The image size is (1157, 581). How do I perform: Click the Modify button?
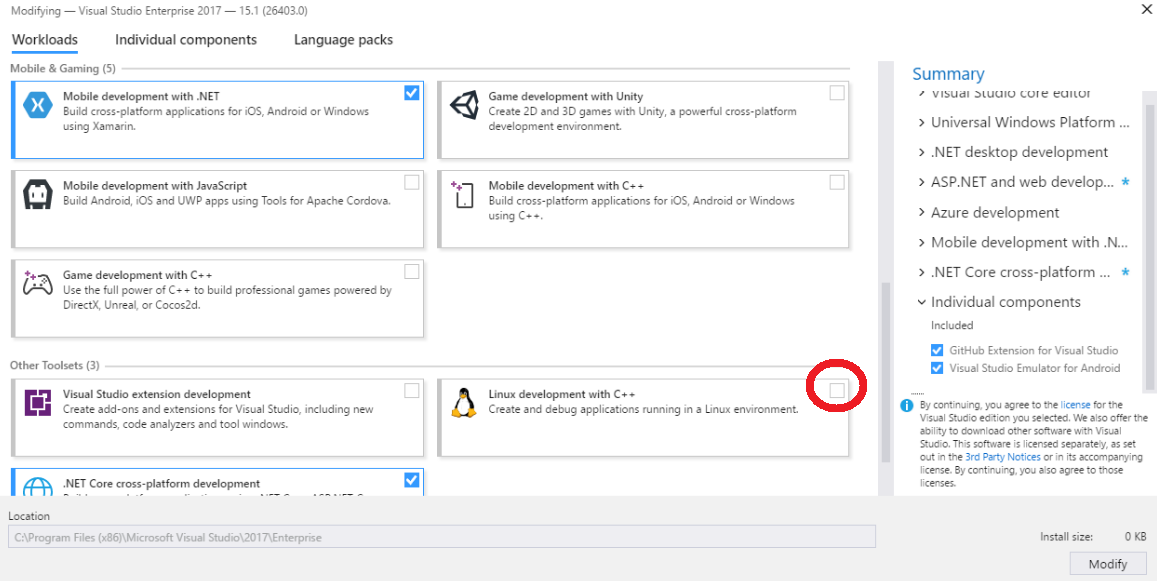pos(1108,563)
